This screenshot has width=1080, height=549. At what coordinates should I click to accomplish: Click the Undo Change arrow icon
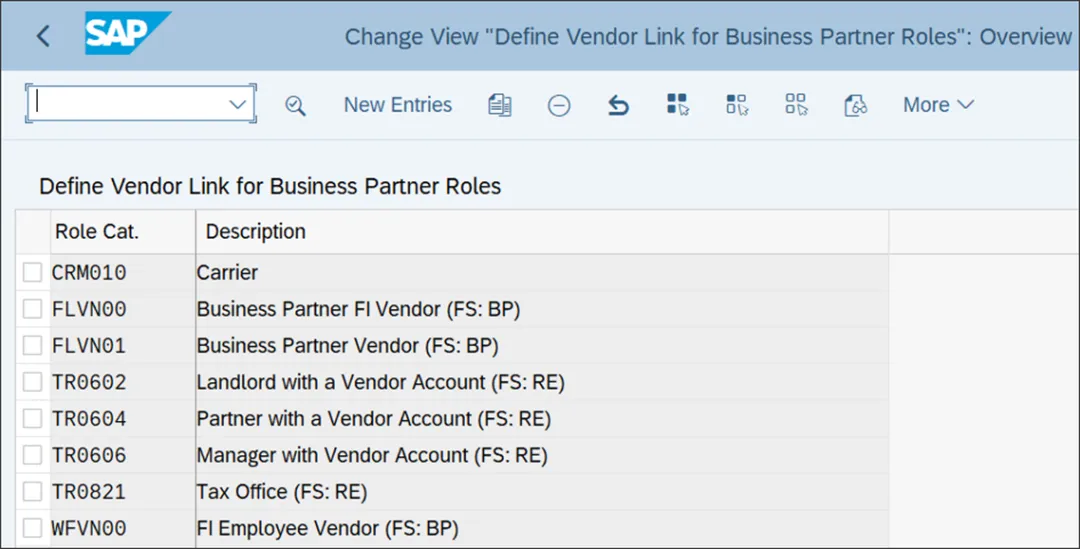(x=619, y=105)
